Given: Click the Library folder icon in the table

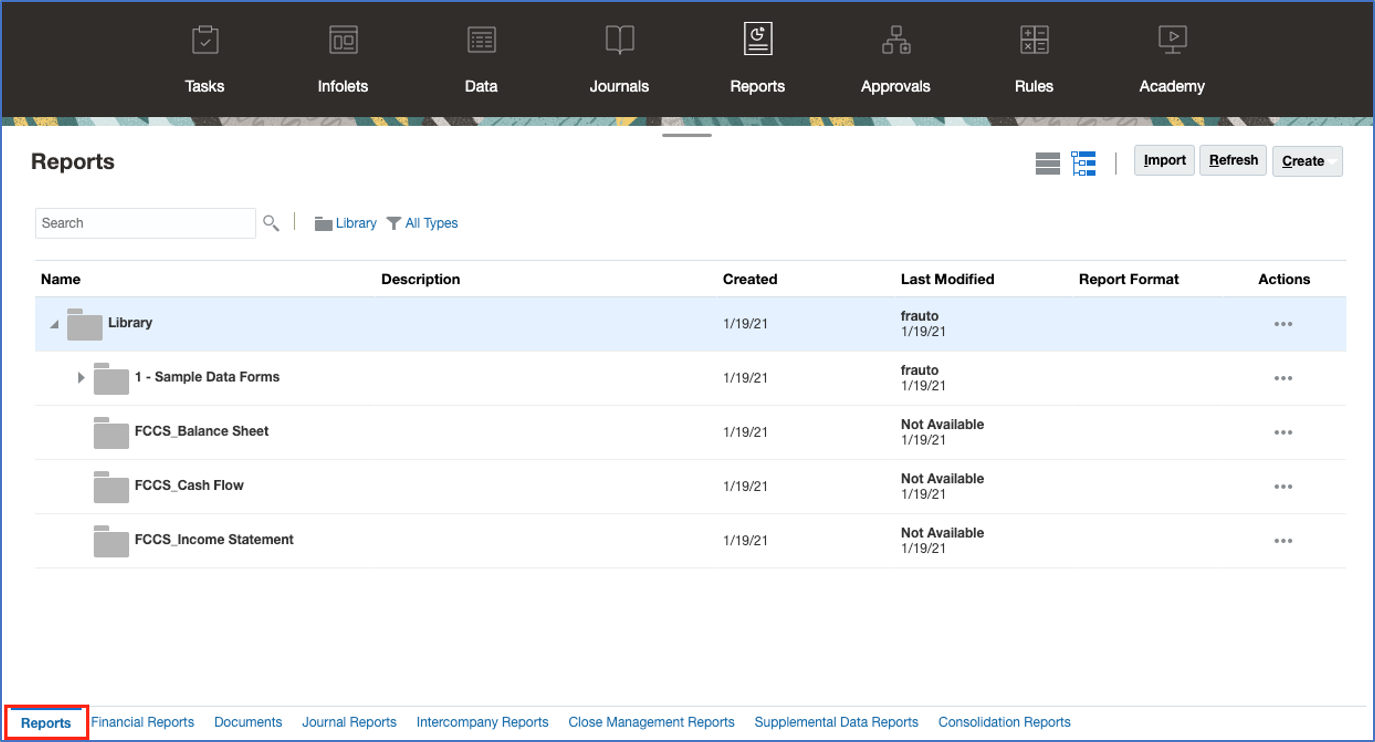Looking at the screenshot, I should pyautogui.click(x=85, y=324).
